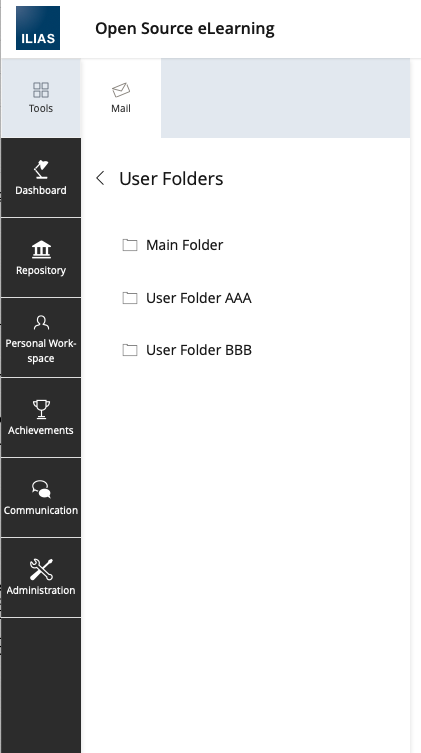The height and width of the screenshot is (753, 421).
Task: Open the Repository building icon
Action: (41, 249)
